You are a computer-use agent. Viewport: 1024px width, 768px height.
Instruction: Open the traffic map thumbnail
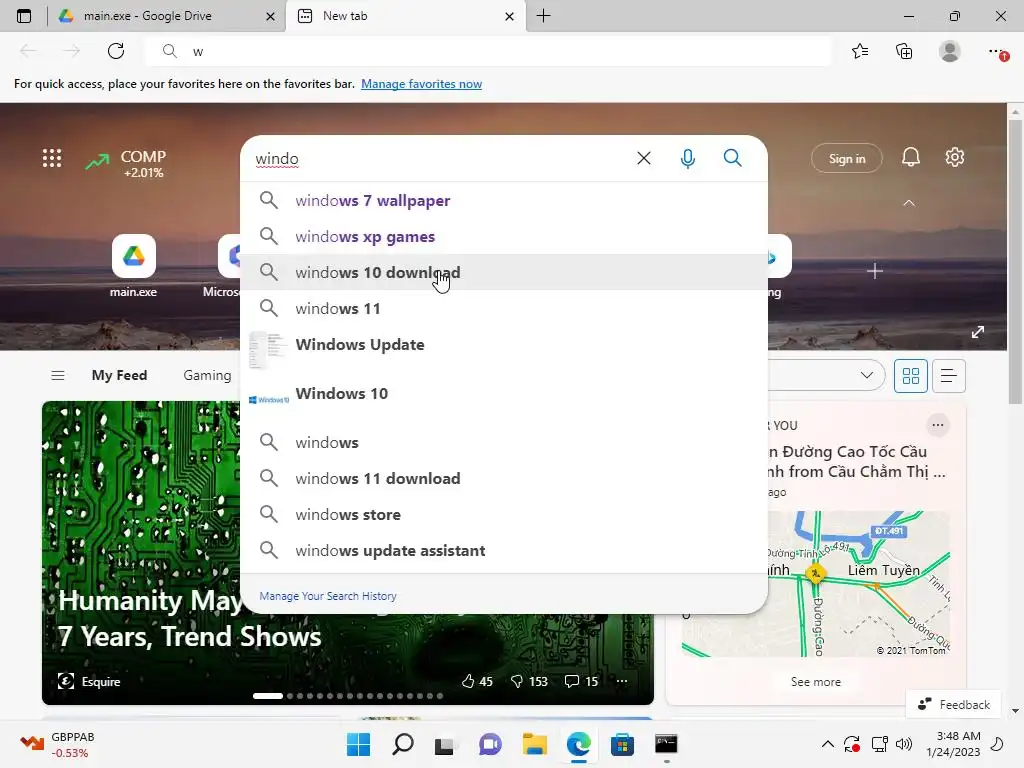[x=816, y=584]
